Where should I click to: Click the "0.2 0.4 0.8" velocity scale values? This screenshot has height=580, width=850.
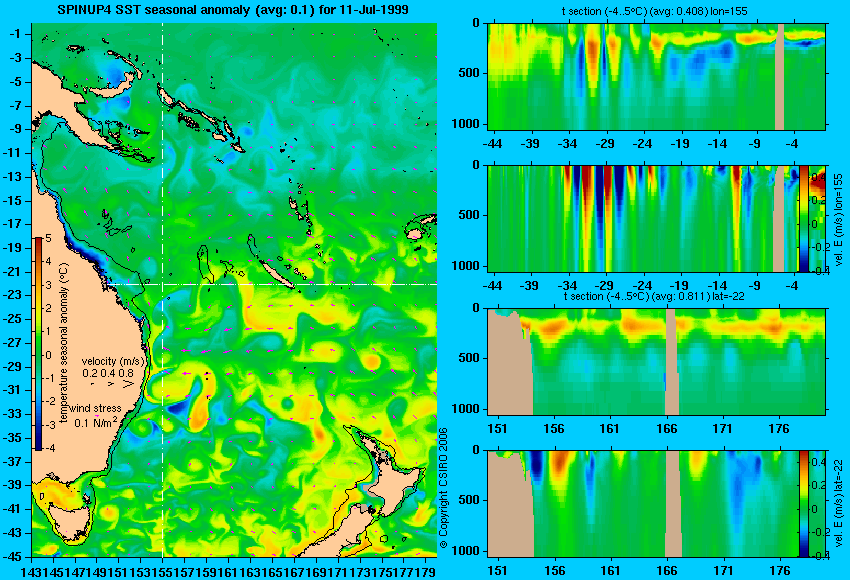coord(108,373)
